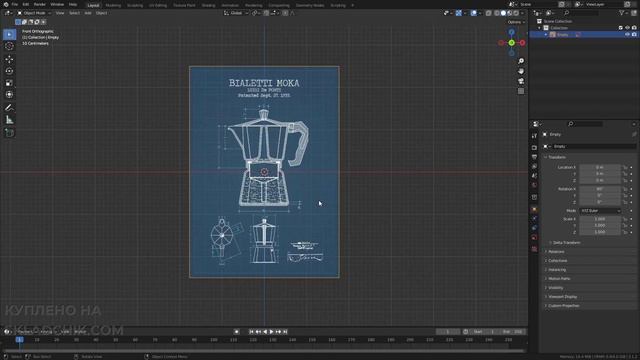Viewport: 640px width, 360px height.
Task: Open the Object Mode dropdown
Action: pos(34,13)
